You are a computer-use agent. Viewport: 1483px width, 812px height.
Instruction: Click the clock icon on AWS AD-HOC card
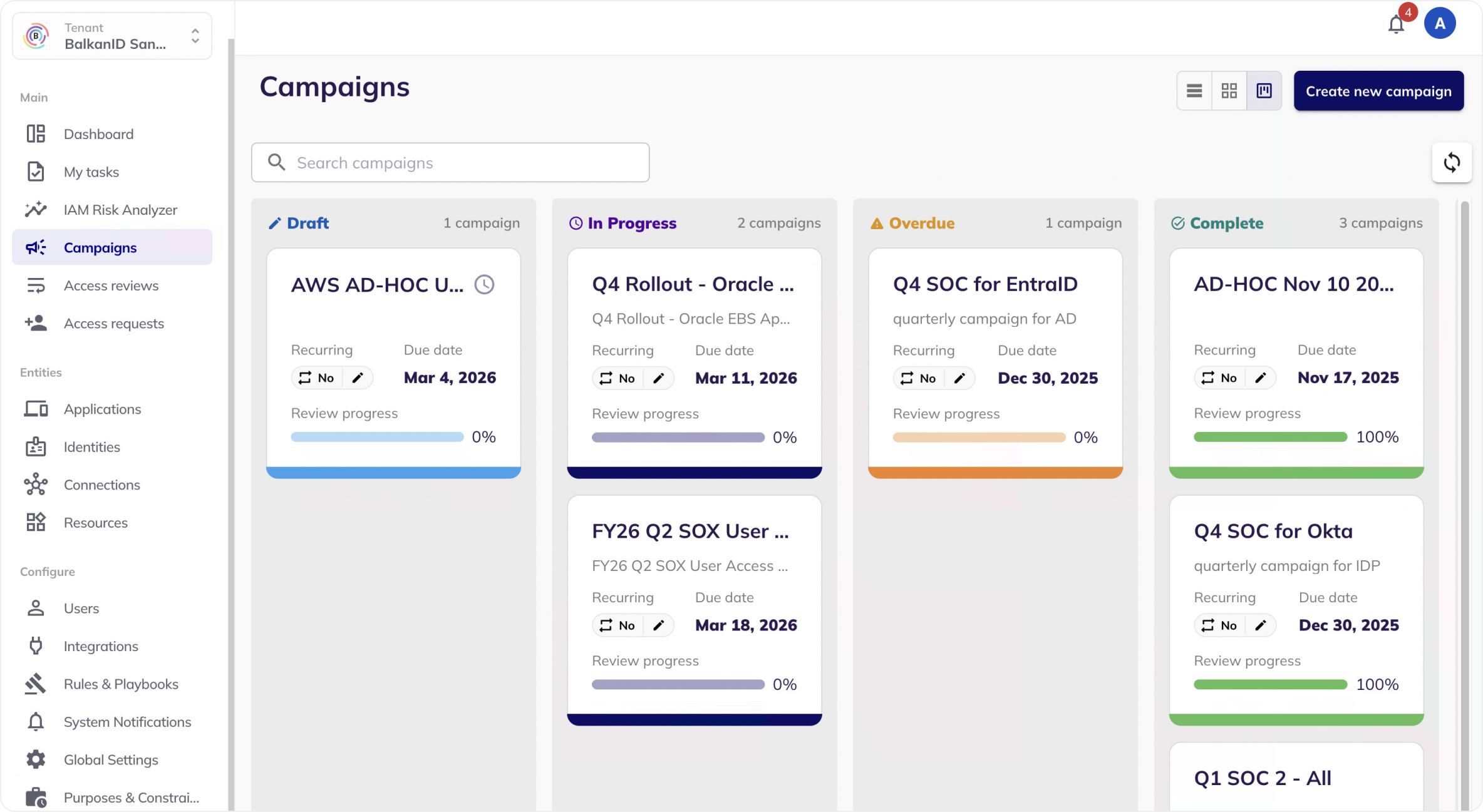click(484, 285)
